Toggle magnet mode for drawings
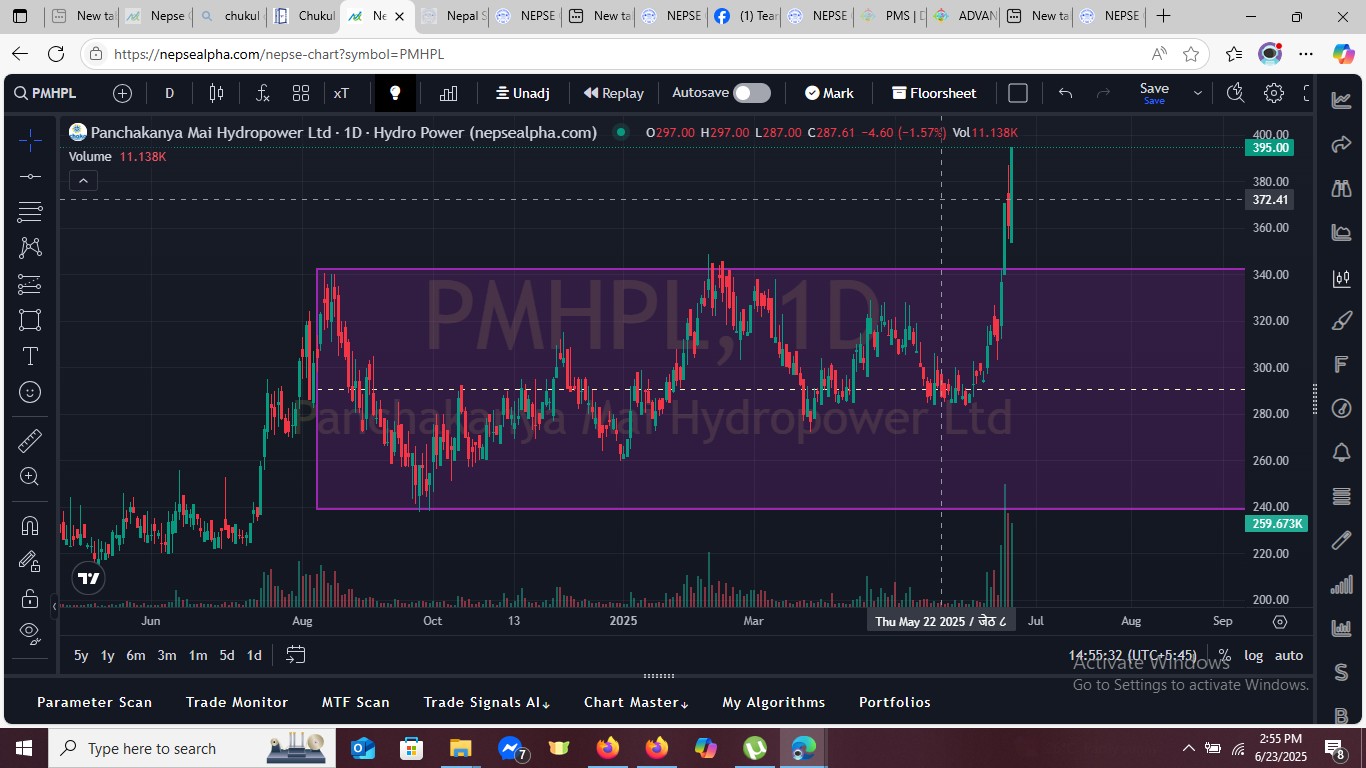The width and height of the screenshot is (1366, 768). 30,526
